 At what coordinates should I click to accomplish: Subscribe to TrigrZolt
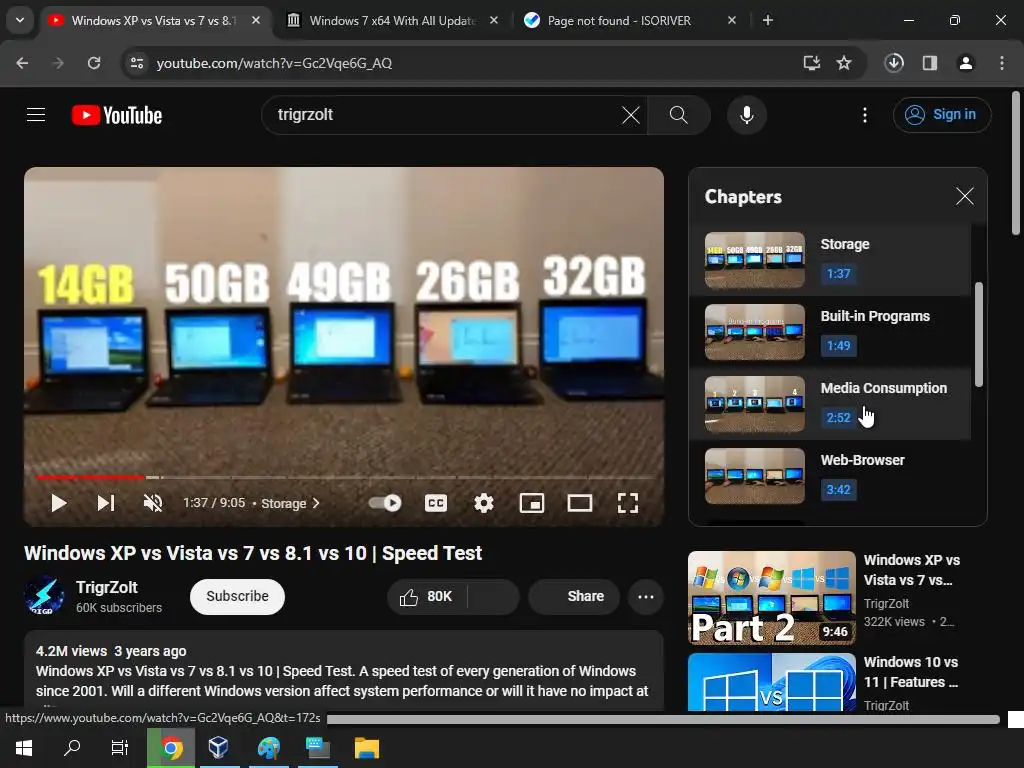(237, 596)
